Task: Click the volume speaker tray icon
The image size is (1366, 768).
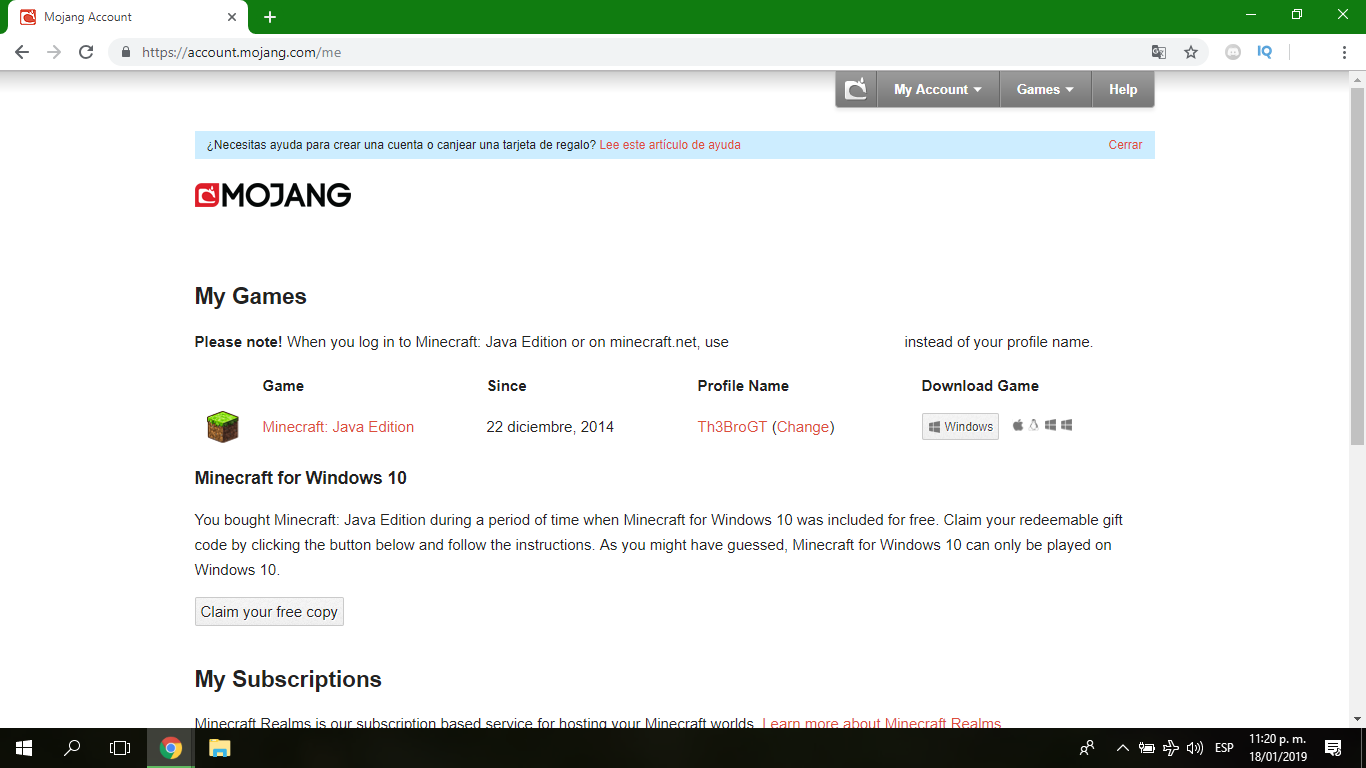Action: pyautogui.click(x=1195, y=748)
